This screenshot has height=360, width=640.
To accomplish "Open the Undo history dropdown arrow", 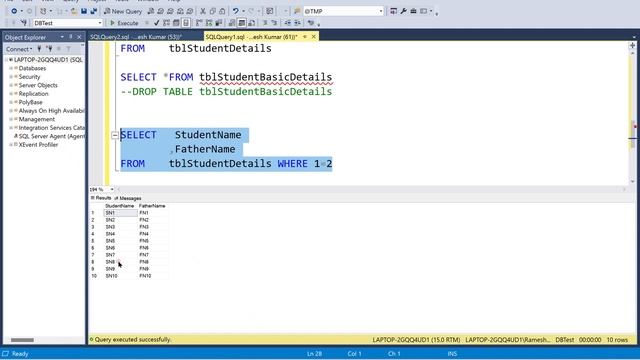I will pyautogui.click(x=243, y=11).
